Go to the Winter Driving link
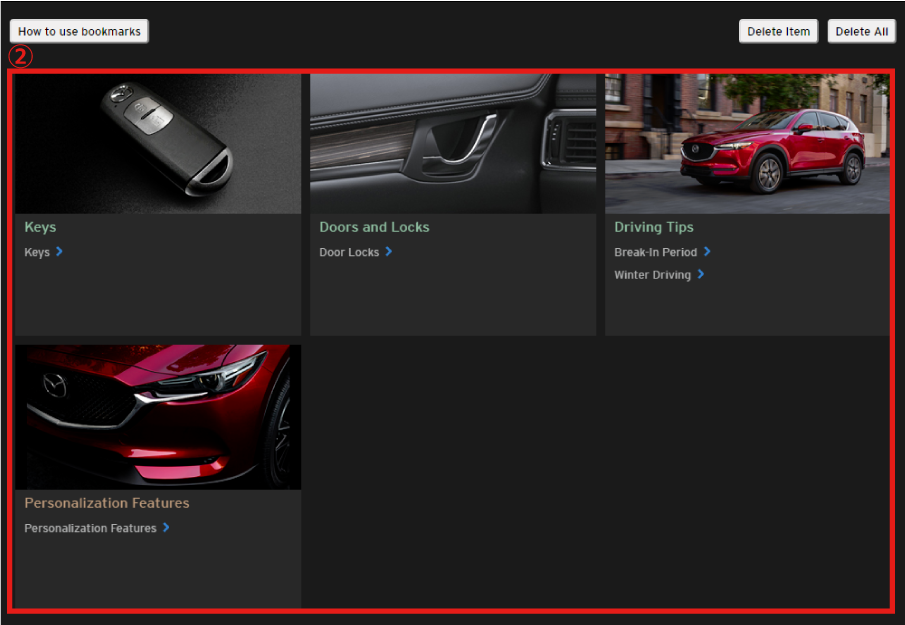905x625 pixels. [x=652, y=275]
